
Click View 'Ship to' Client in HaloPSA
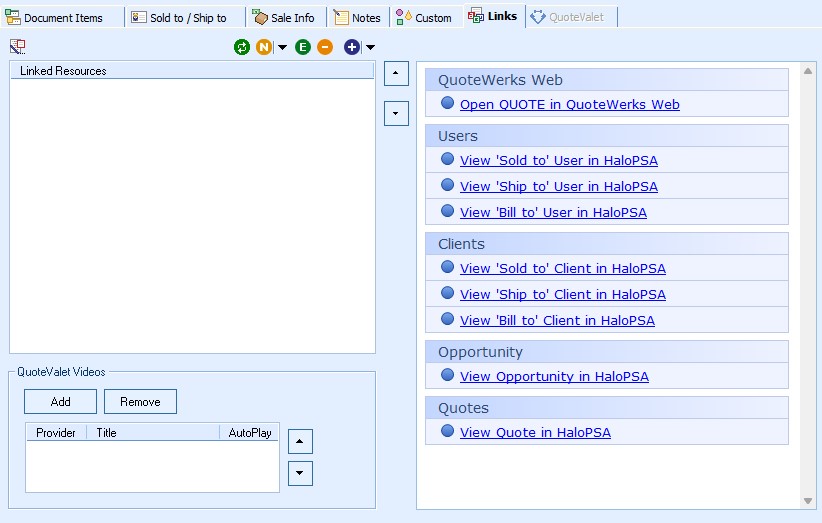[x=563, y=295]
